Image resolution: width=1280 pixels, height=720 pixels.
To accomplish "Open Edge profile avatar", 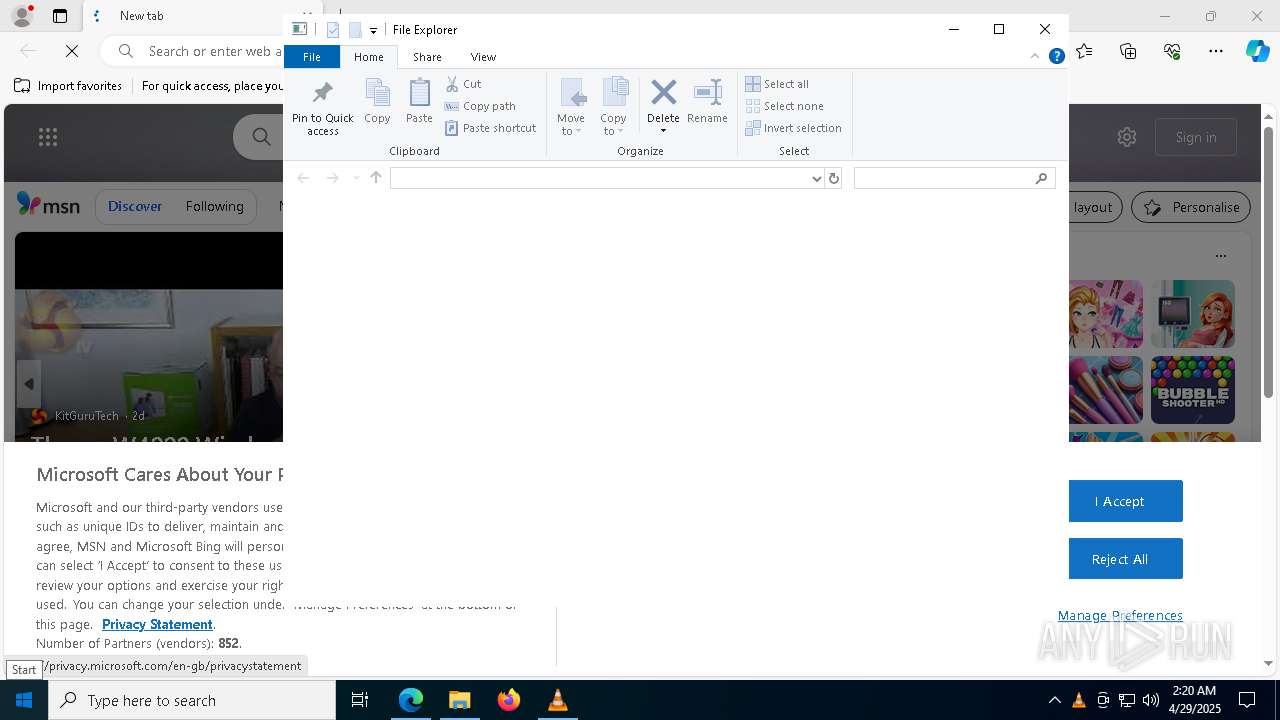I will pos(21,16).
